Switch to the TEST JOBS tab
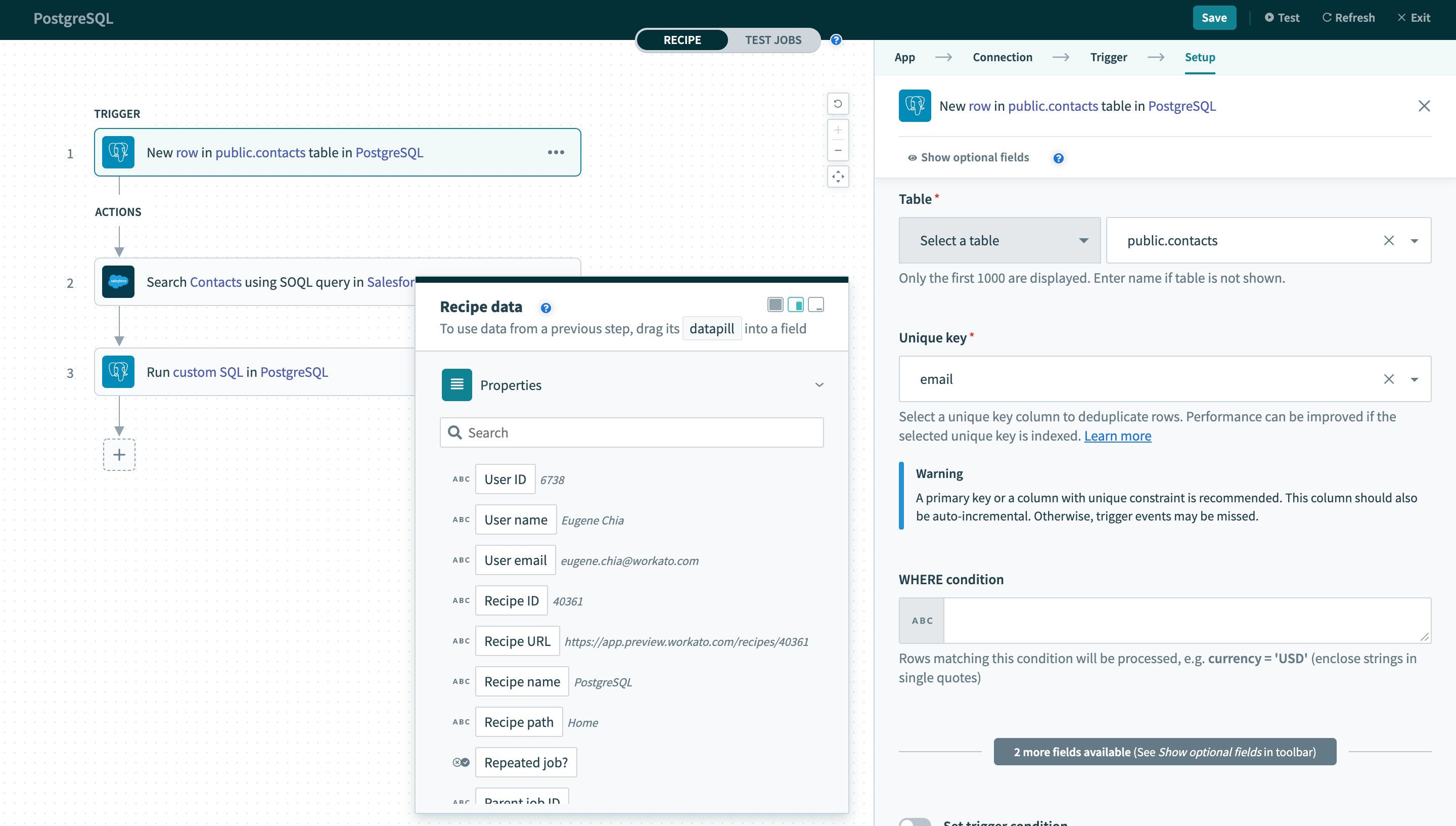Viewport: 1456px width, 826px height. [x=772, y=40]
